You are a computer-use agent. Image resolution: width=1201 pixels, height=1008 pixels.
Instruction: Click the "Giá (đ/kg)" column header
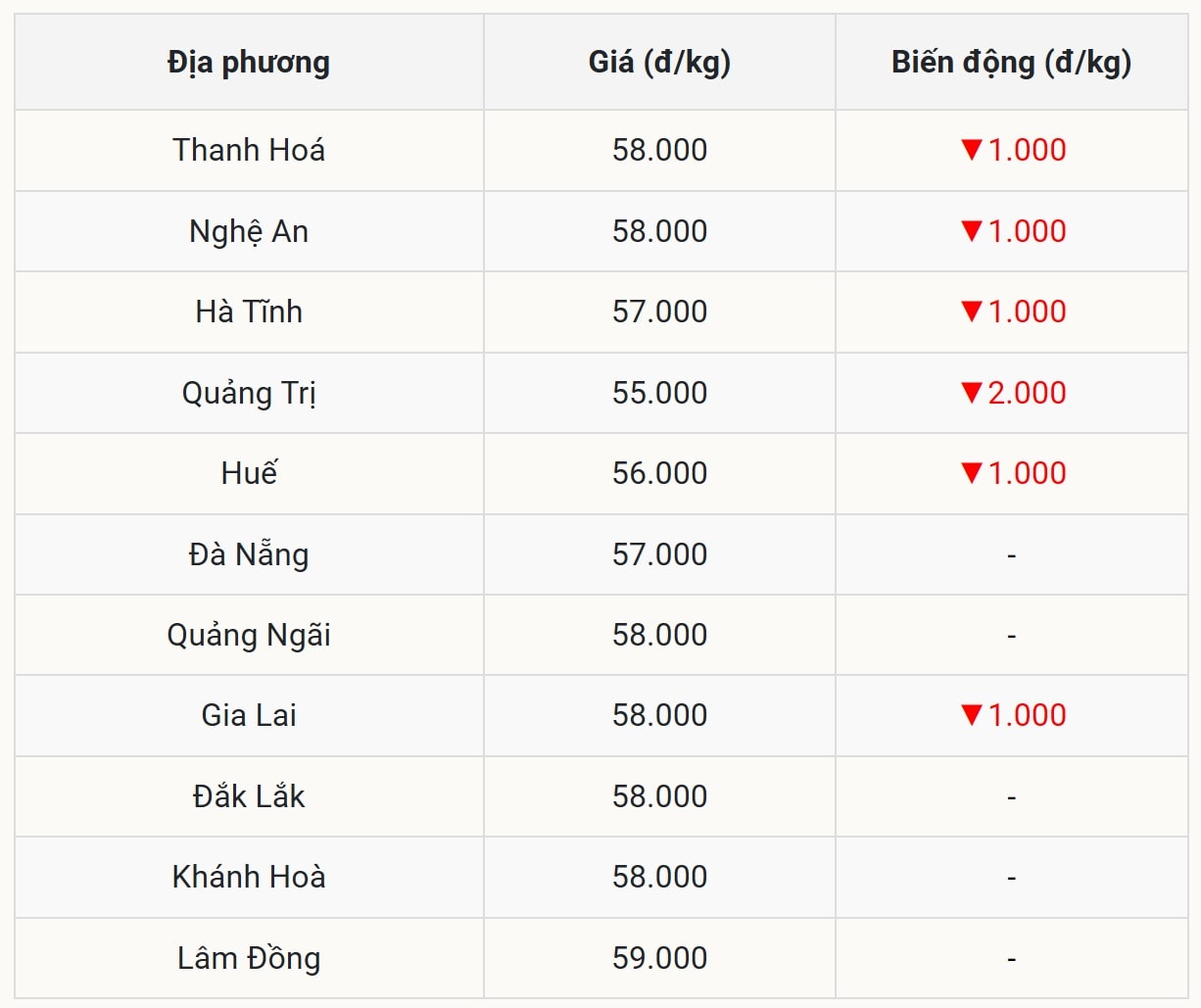pos(659,63)
